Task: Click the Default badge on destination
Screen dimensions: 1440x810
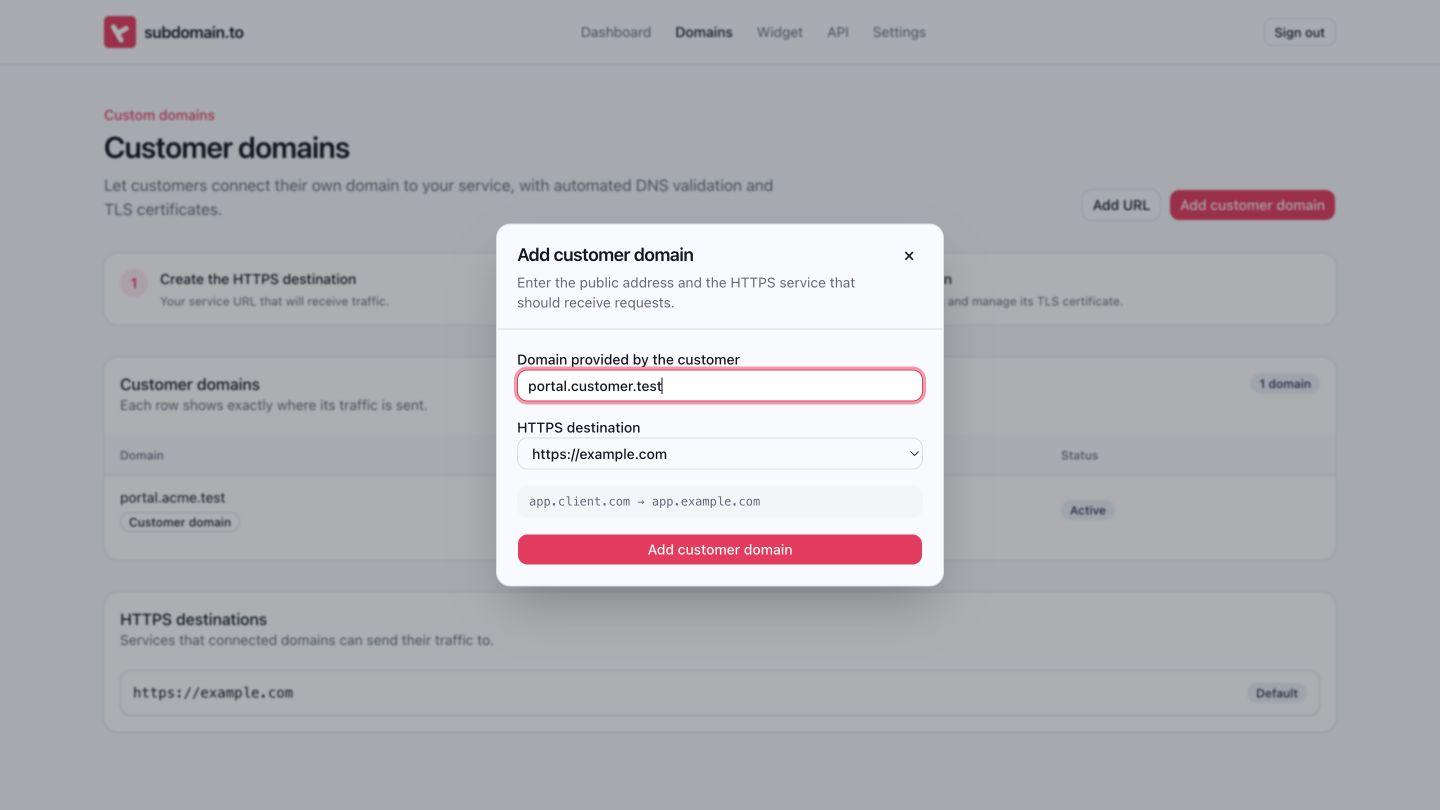Action: [1277, 693]
